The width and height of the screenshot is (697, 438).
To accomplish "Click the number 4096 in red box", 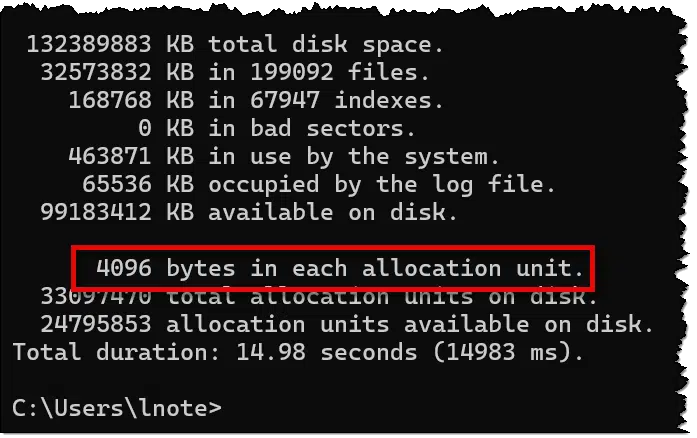I will [124, 268].
